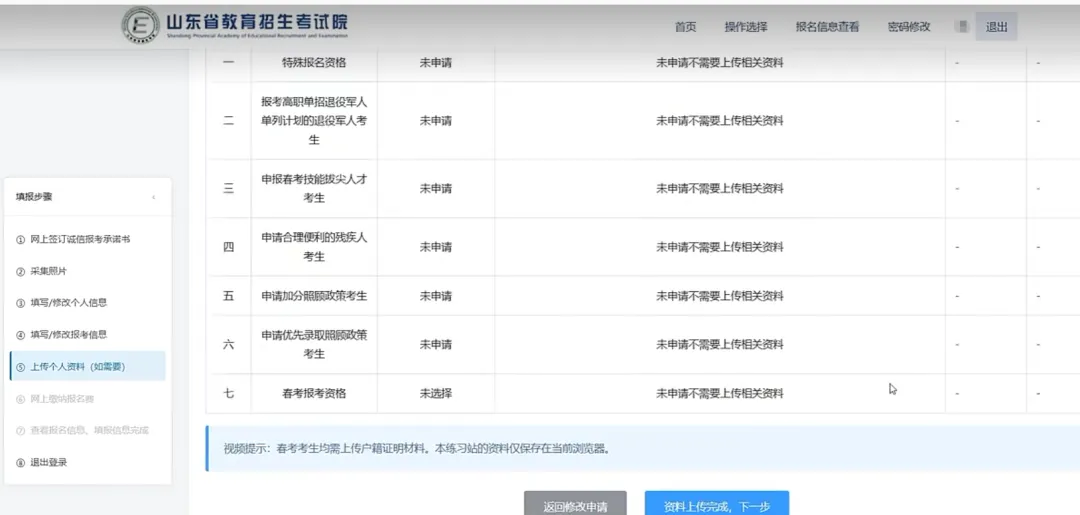Click the 报考高职单招退役军人 row label
This screenshot has height=515, width=1080.
pyautogui.click(x=314, y=121)
